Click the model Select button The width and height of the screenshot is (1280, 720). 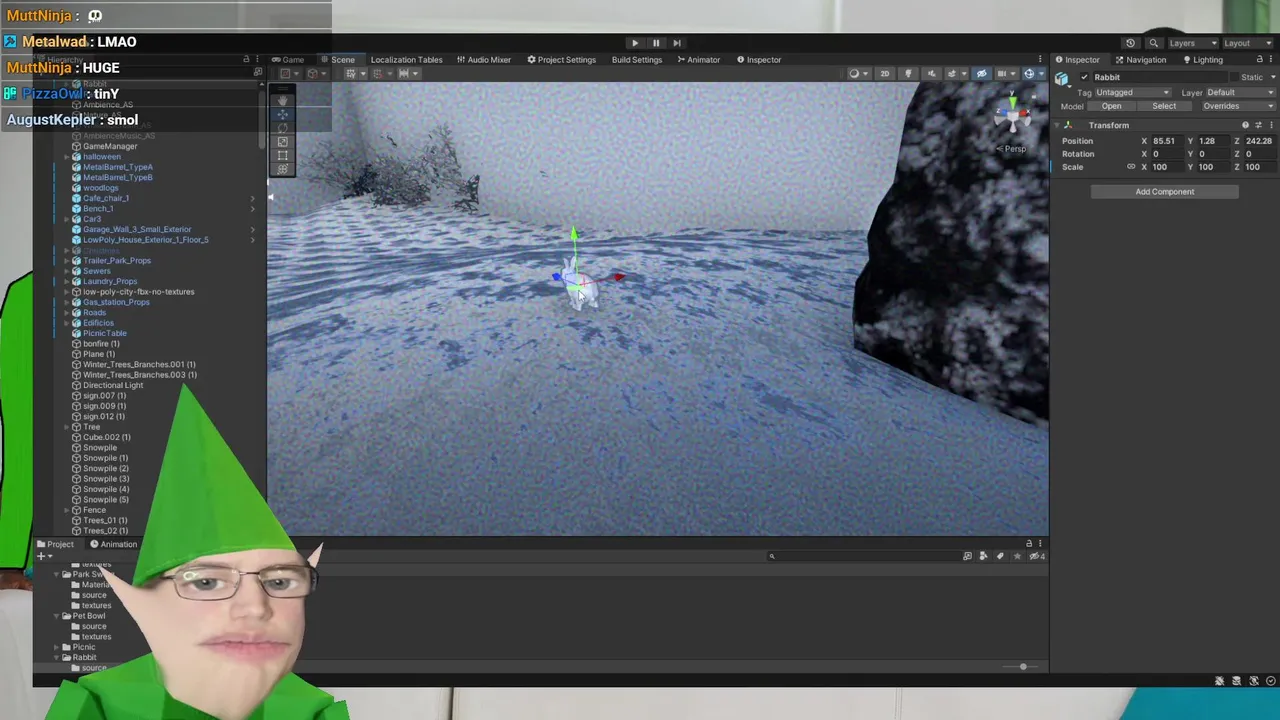1164,106
